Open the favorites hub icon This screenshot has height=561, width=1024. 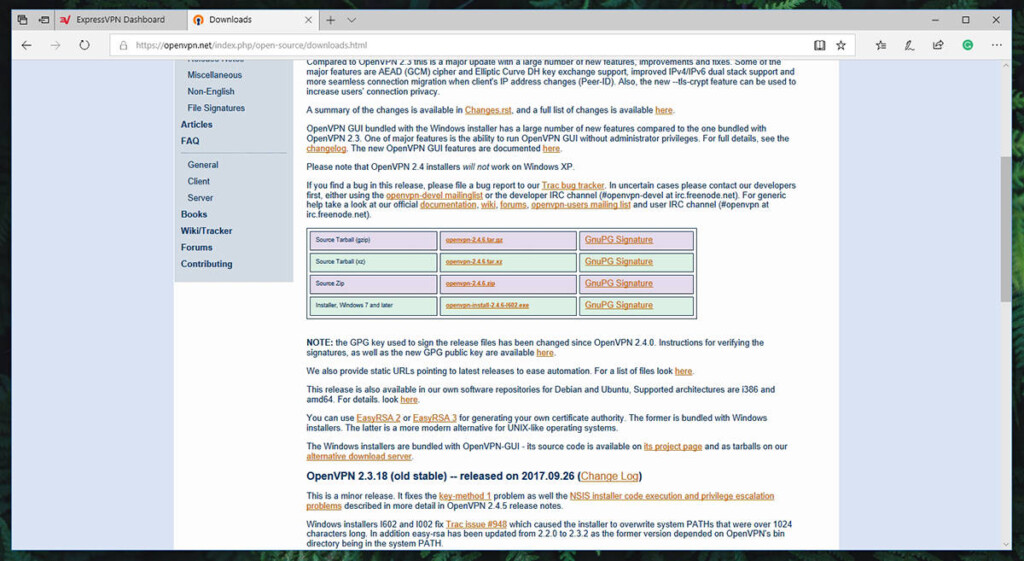(x=881, y=45)
